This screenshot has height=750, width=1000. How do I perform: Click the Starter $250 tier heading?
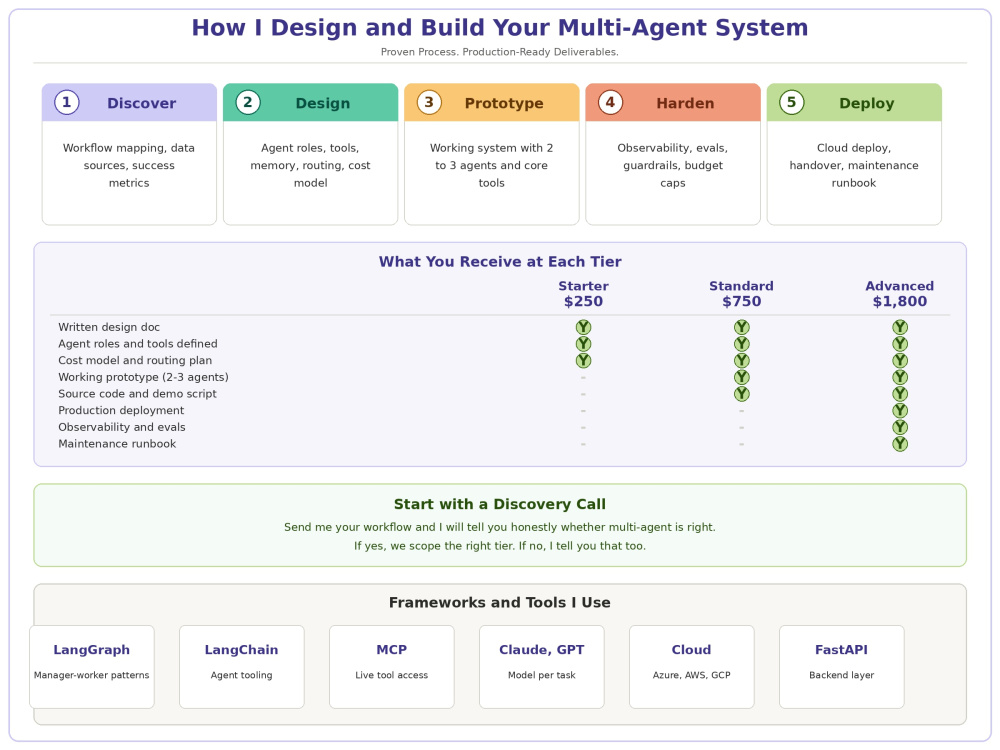584,293
